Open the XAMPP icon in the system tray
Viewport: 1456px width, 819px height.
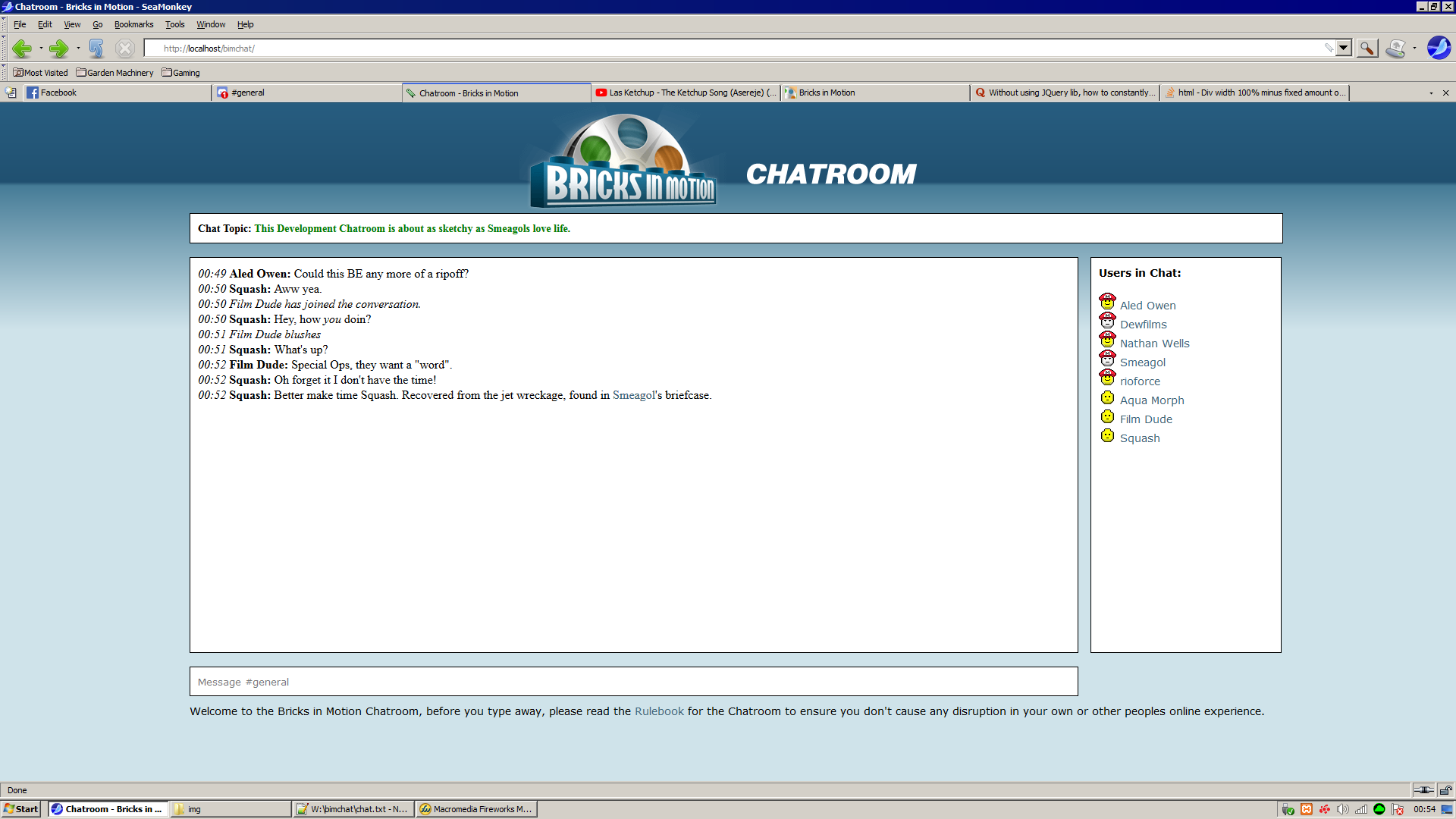pyautogui.click(x=1306, y=809)
